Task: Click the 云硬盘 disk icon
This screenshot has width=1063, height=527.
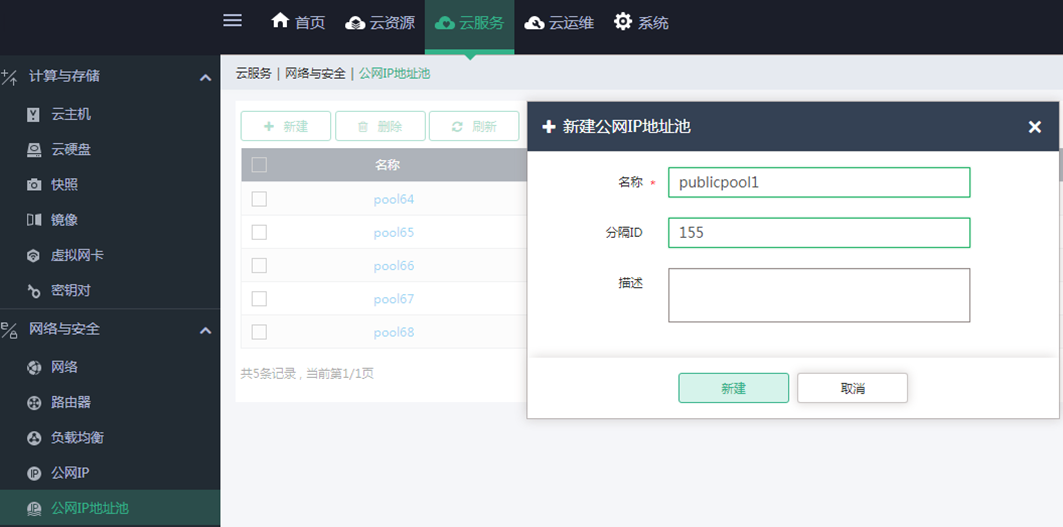Action: click(x=34, y=150)
